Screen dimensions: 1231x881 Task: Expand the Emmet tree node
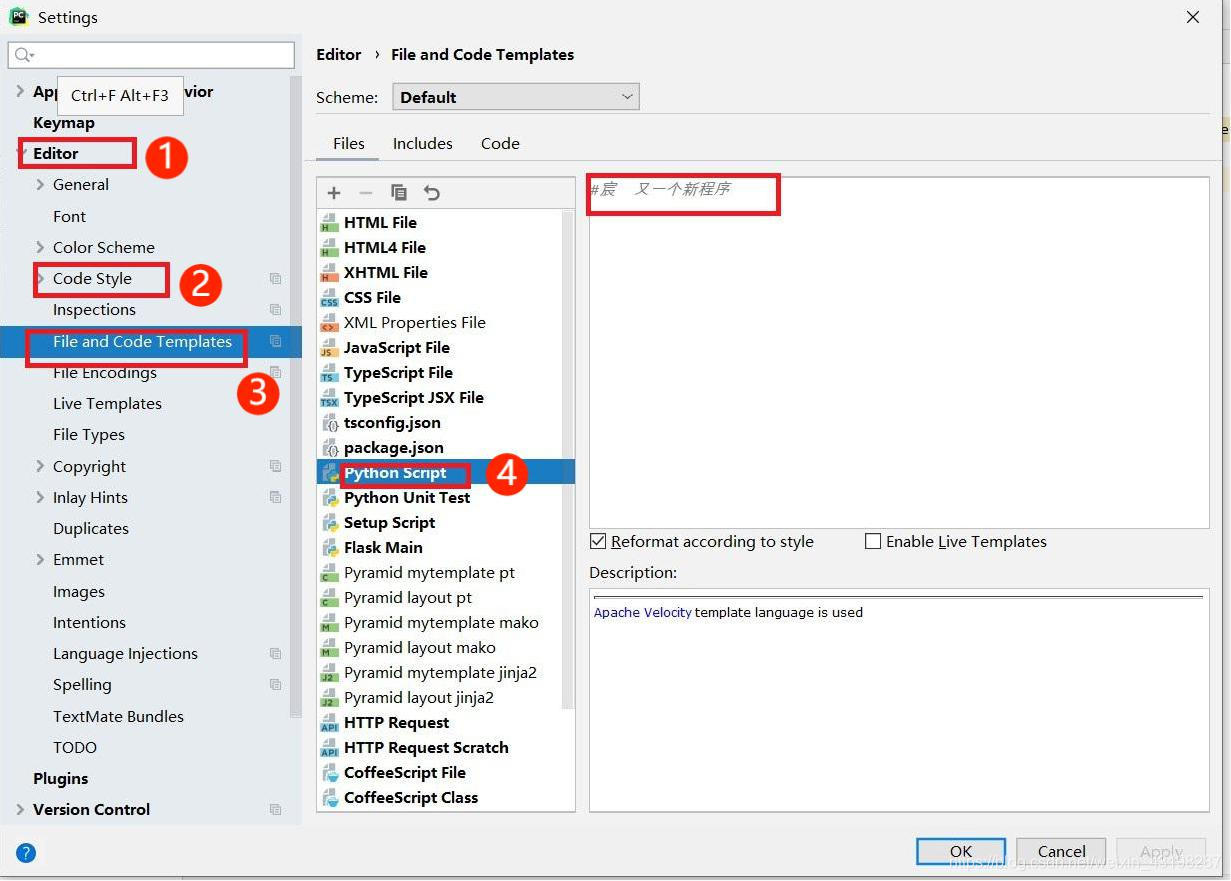tap(40, 560)
